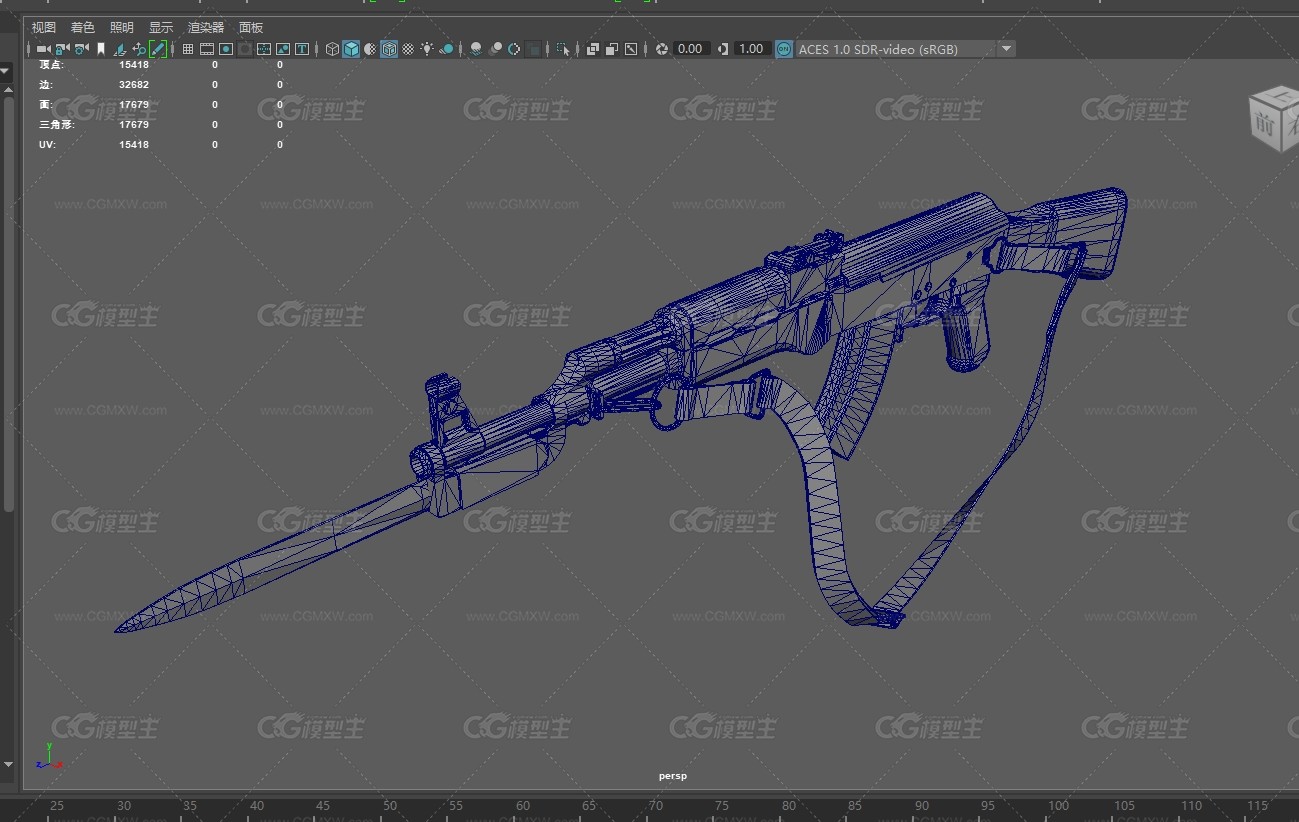The height and width of the screenshot is (822, 1299).
Task: Open the 渲染器 (Renderer) panel menu
Action: click(206, 28)
